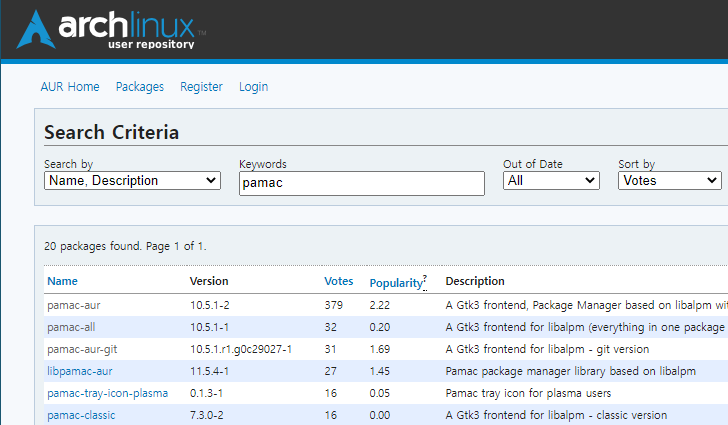
Task: Click the popularity value 2.22
Action: (379, 305)
